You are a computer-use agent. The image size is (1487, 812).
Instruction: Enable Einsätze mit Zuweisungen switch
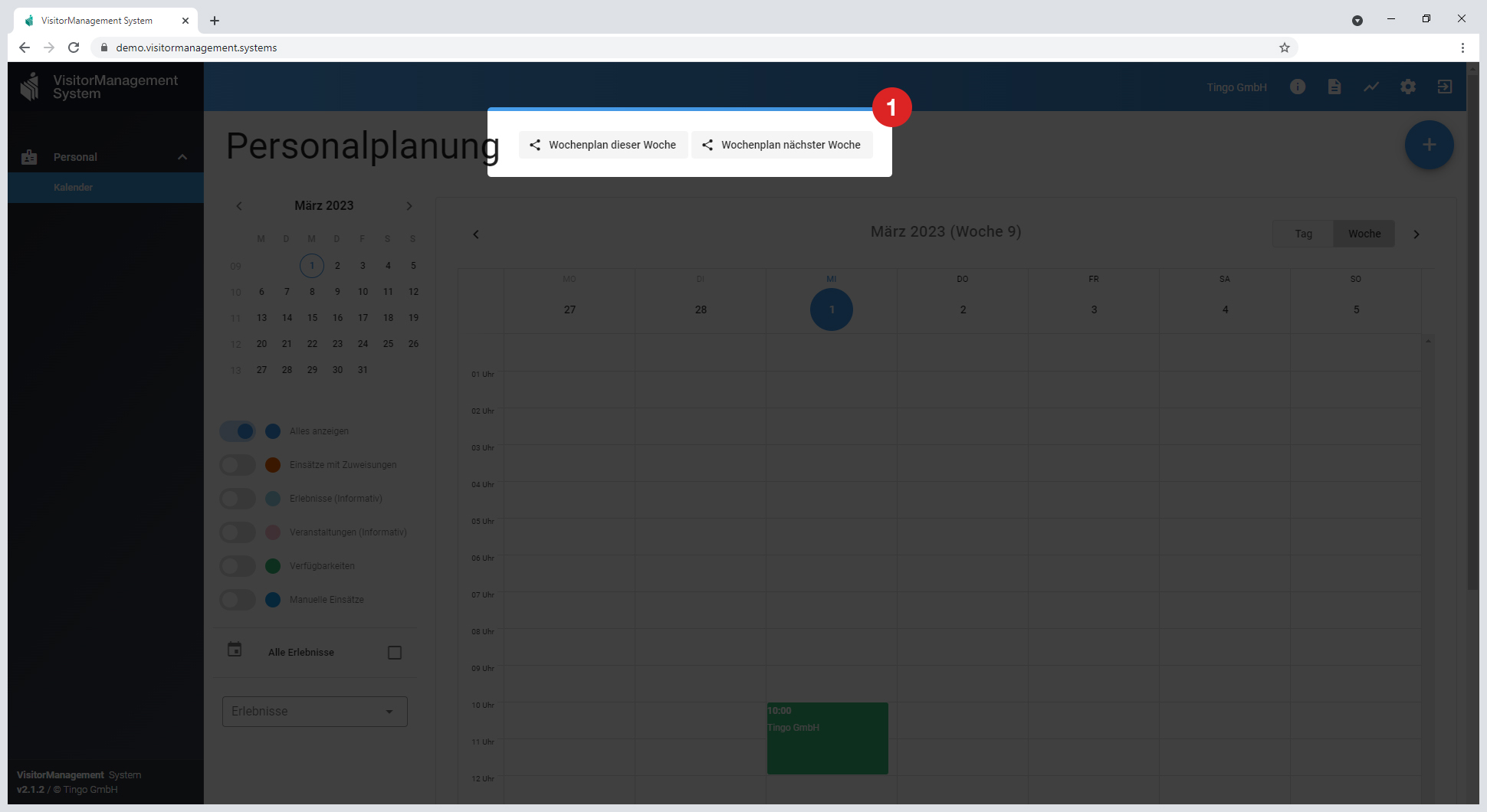(x=238, y=465)
